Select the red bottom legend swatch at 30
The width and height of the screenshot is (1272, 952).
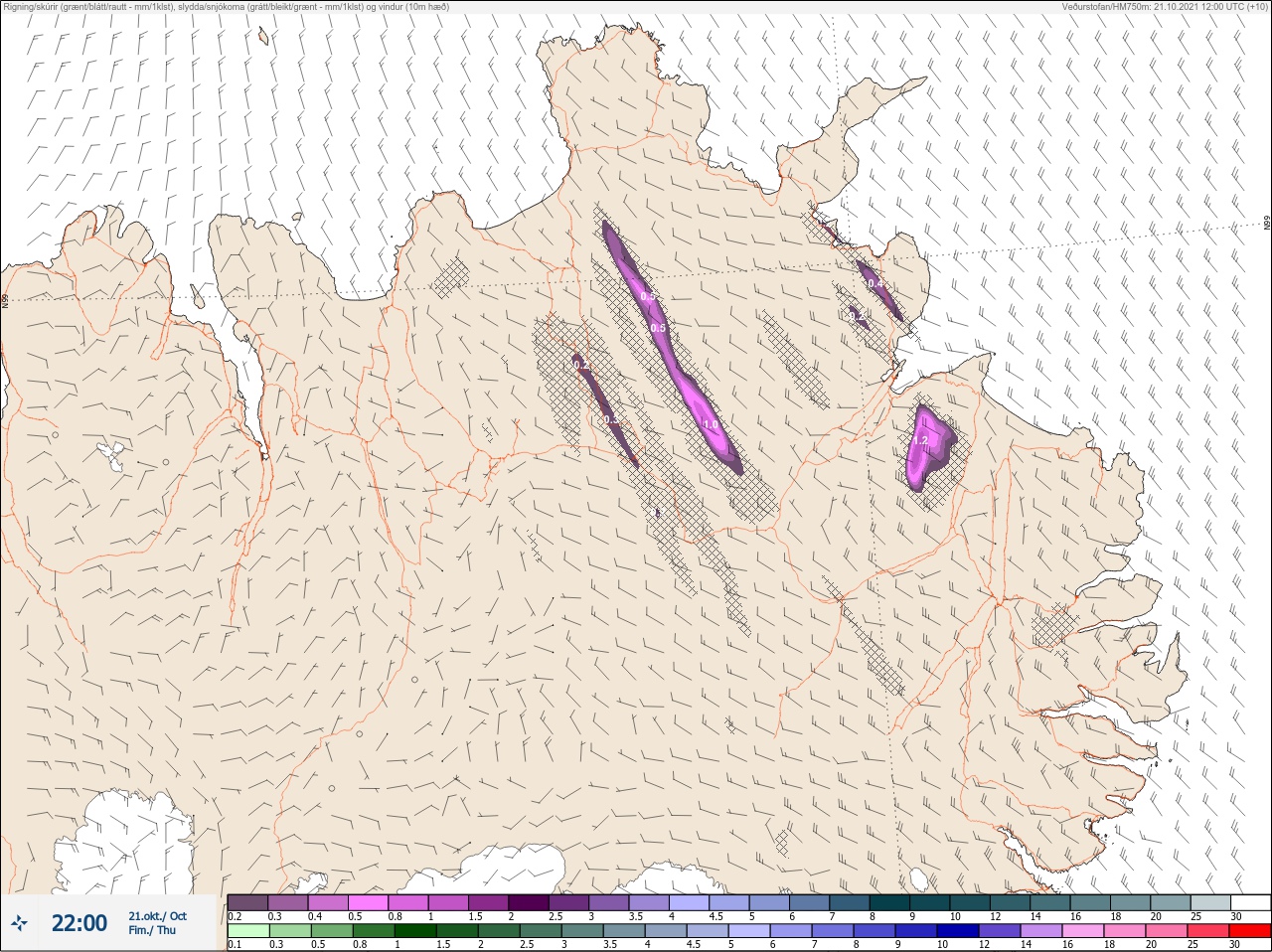click(1250, 930)
